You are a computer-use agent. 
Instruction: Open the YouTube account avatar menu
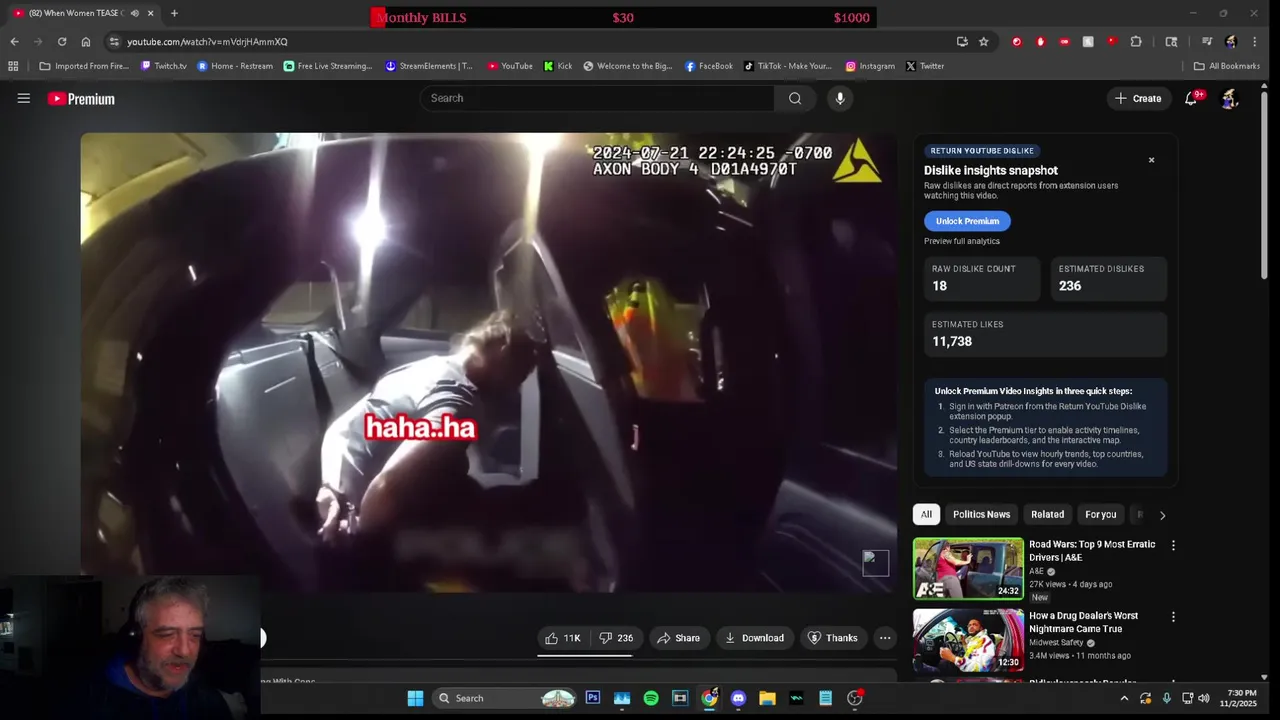point(1230,98)
